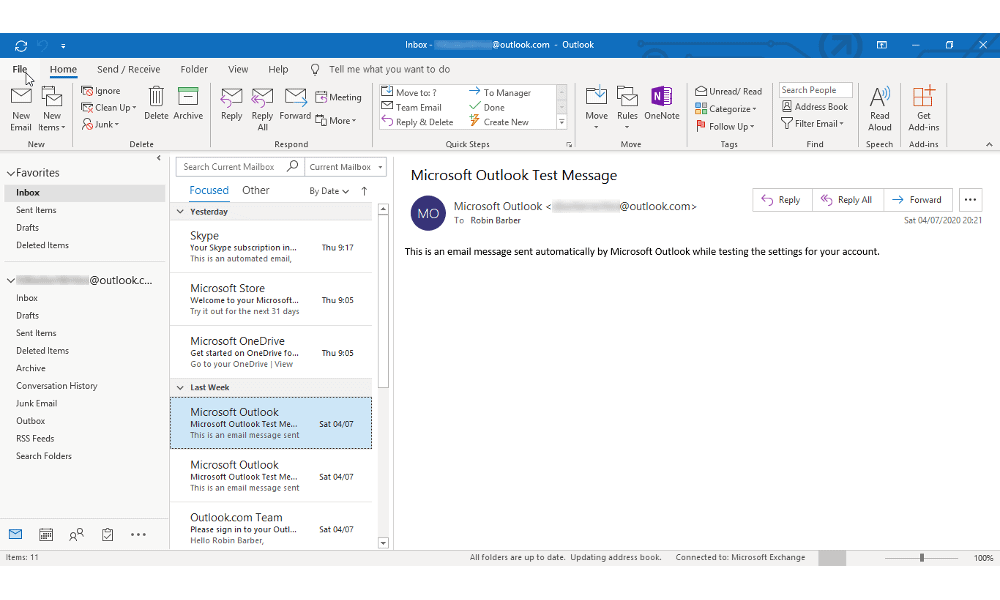Click Reply button in reading pane
Screen dimensions: 1000x600
pyautogui.click(x=782, y=200)
